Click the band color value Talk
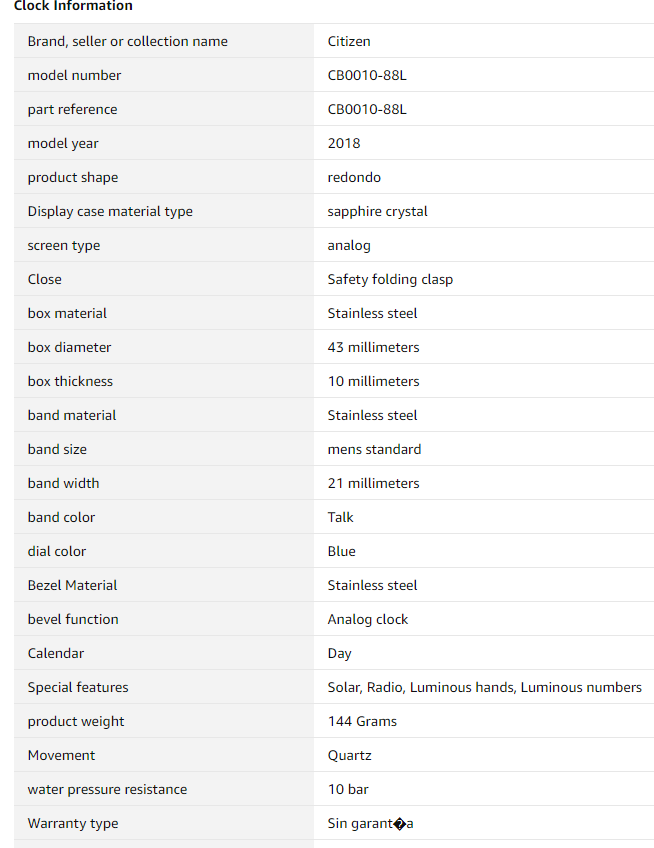Image resolution: width=654 pixels, height=848 pixels. point(340,518)
